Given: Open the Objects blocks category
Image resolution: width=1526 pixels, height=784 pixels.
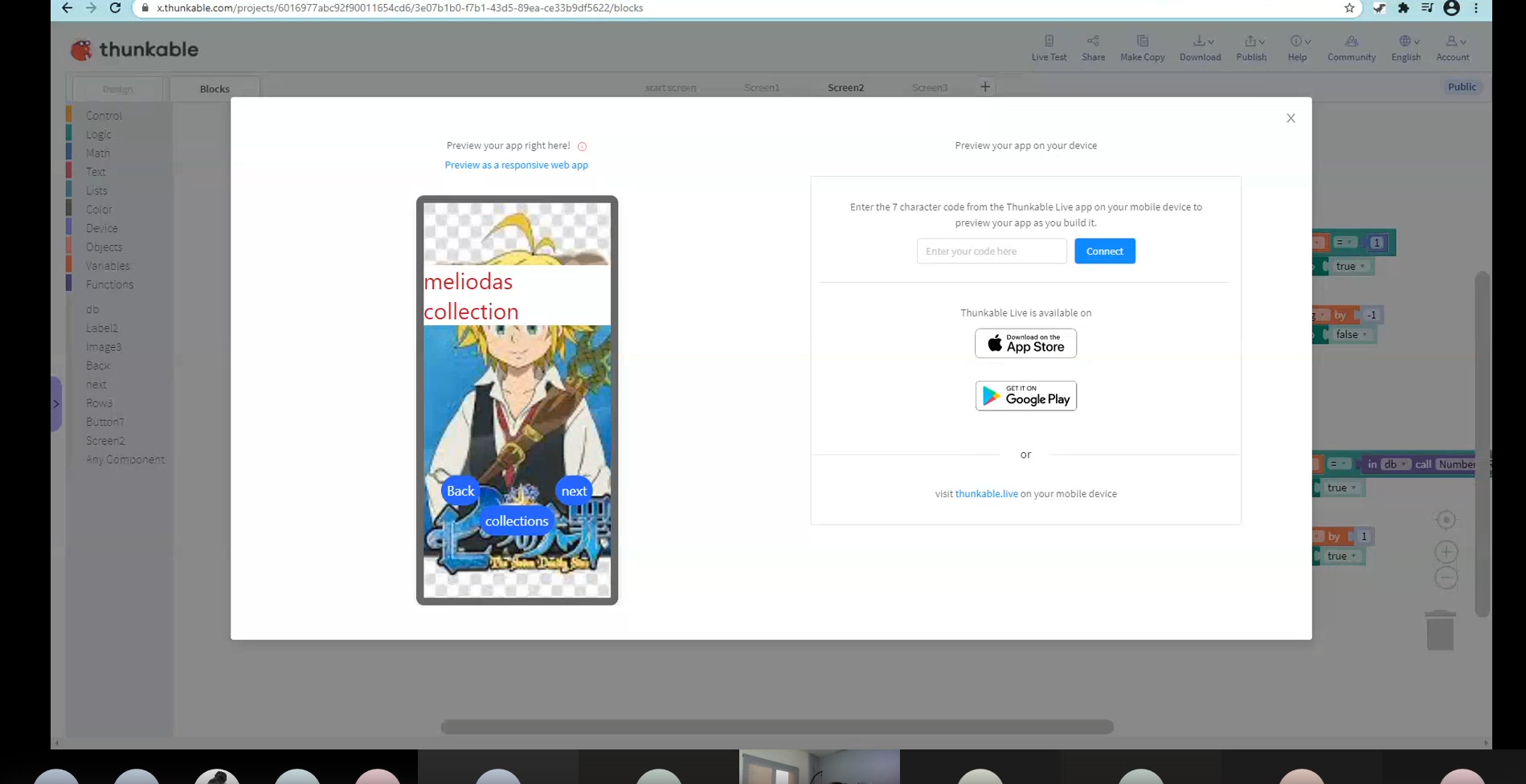Looking at the screenshot, I should (x=104, y=247).
